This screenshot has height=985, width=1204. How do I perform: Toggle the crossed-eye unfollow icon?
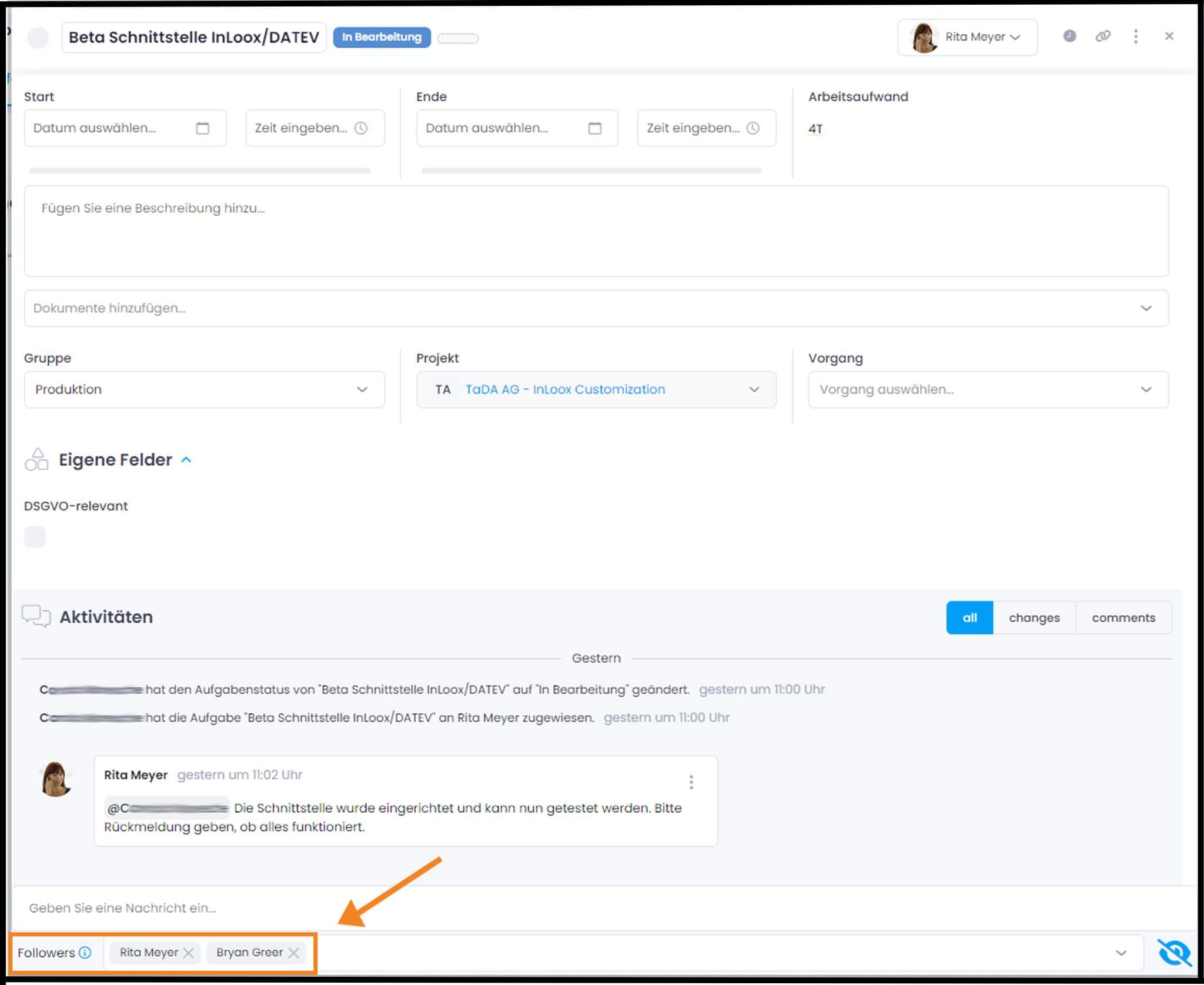(x=1173, y=953)
